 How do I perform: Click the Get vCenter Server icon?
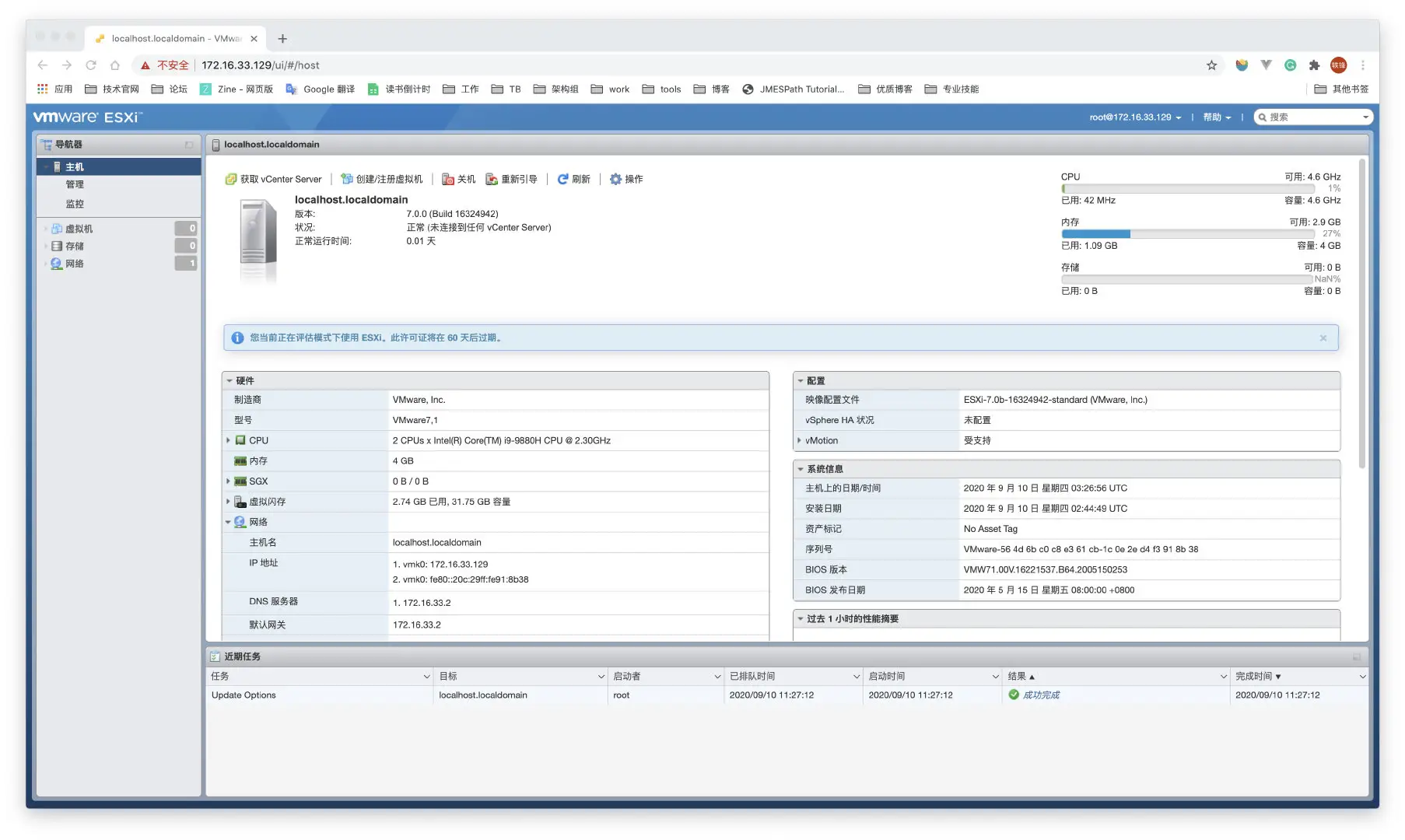click(231, 179)
